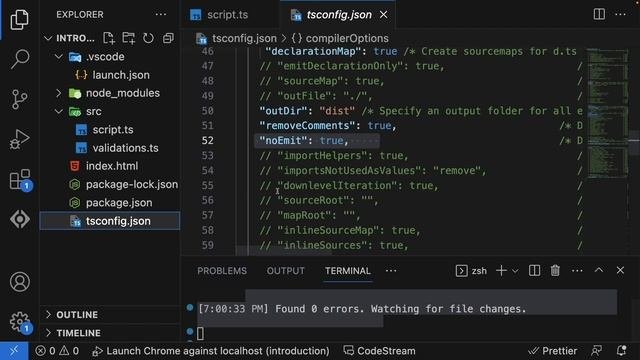Switch to the PROBLEMS panel tab
The image size is (640, 360).
coord(222,271)
